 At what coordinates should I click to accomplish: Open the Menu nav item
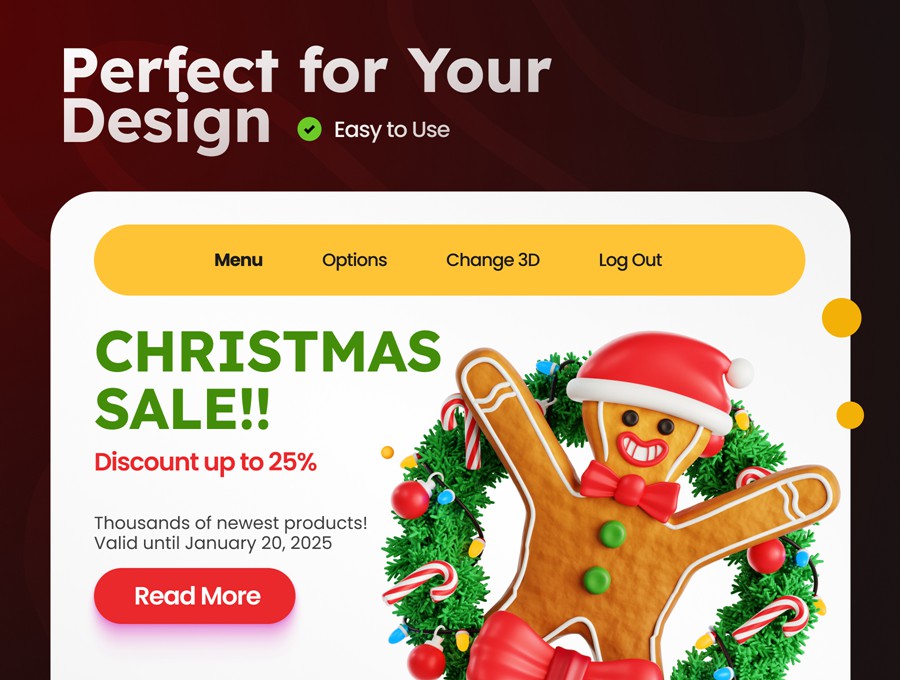(x=238, y=260)
